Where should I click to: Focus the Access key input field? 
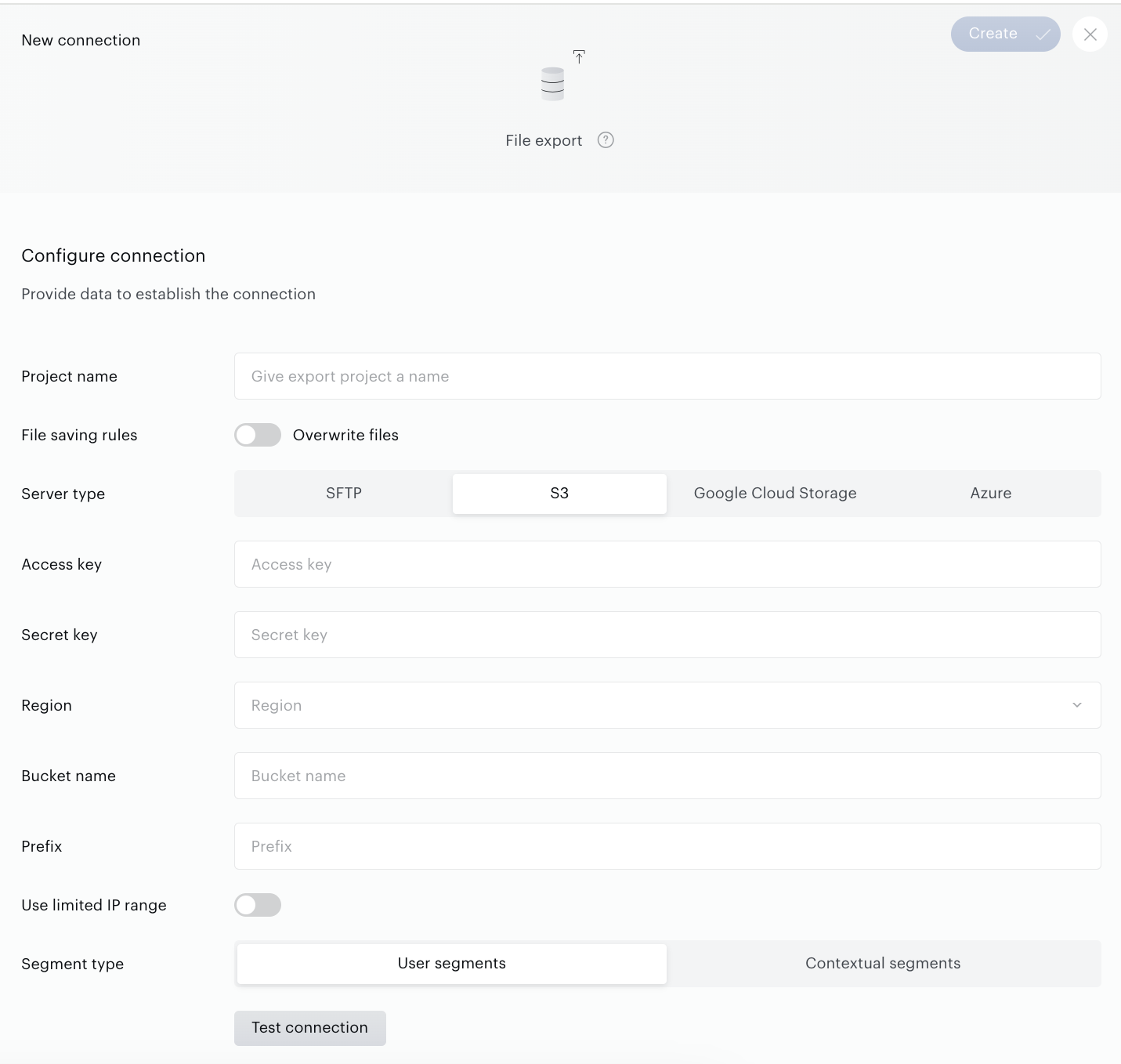pos(667,564)
